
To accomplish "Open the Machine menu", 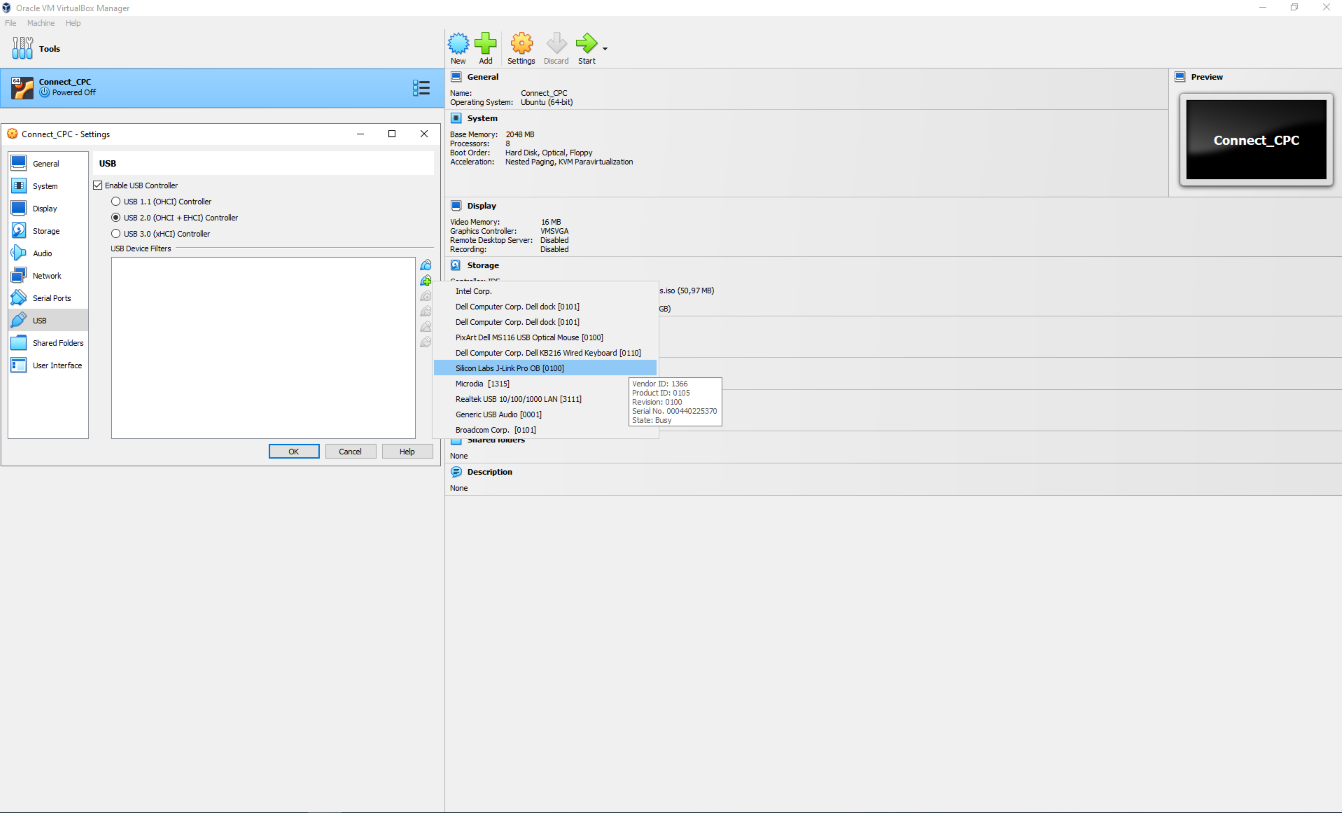I will pos(40,22).
